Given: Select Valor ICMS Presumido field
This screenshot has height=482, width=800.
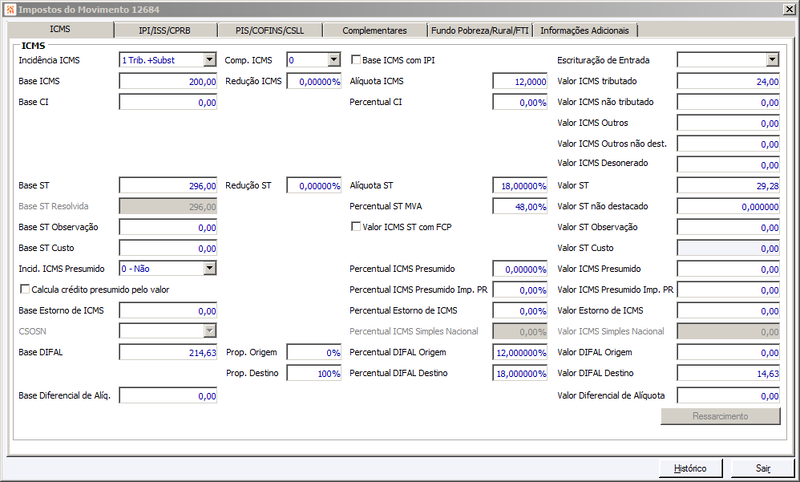Looking at the screenshot, I should point(729,269).
